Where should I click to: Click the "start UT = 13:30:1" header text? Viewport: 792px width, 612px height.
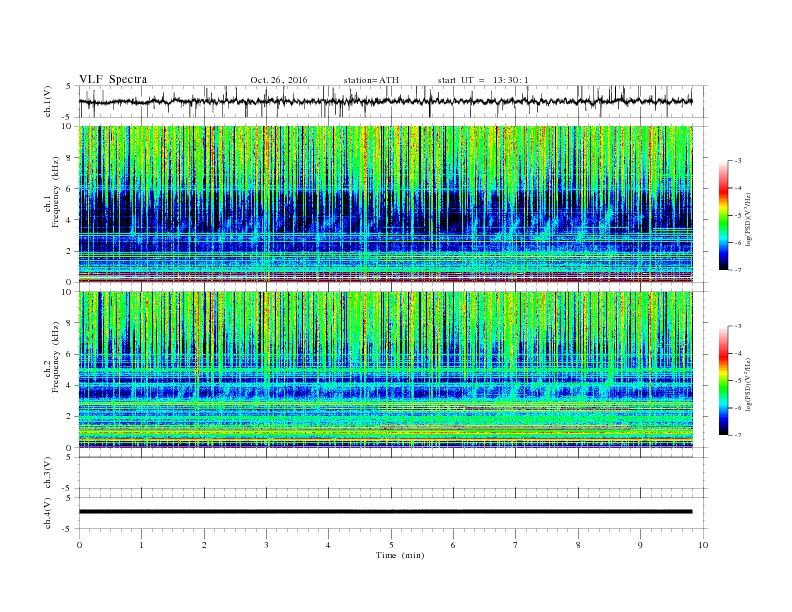coord(483,80)
